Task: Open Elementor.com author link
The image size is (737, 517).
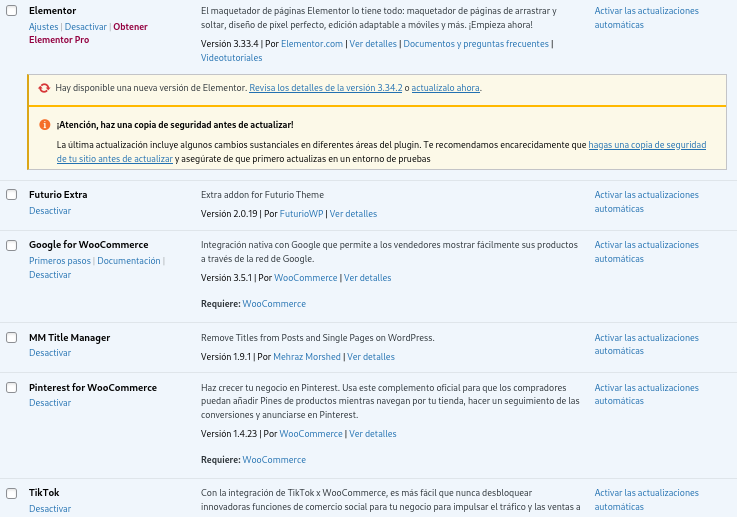Action: pyautogui.click(x=312, y=44)
